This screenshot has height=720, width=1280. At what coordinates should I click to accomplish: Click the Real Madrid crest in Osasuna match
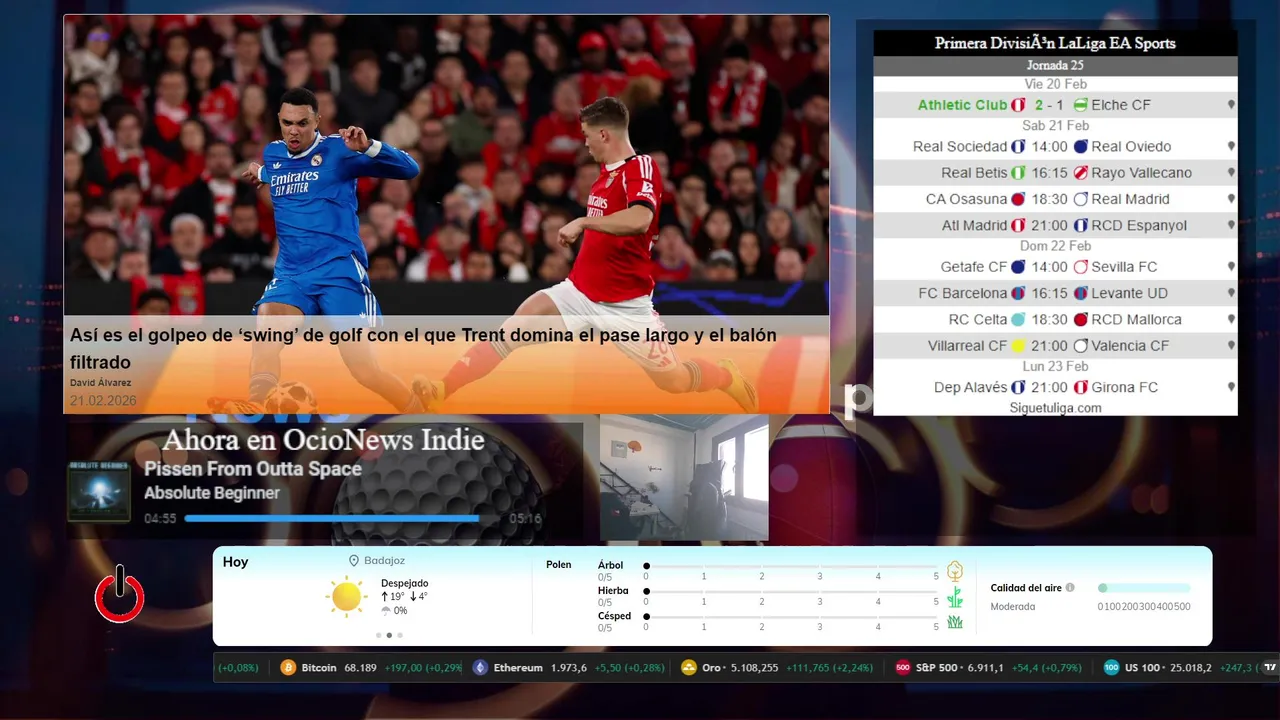[1080, 199]
